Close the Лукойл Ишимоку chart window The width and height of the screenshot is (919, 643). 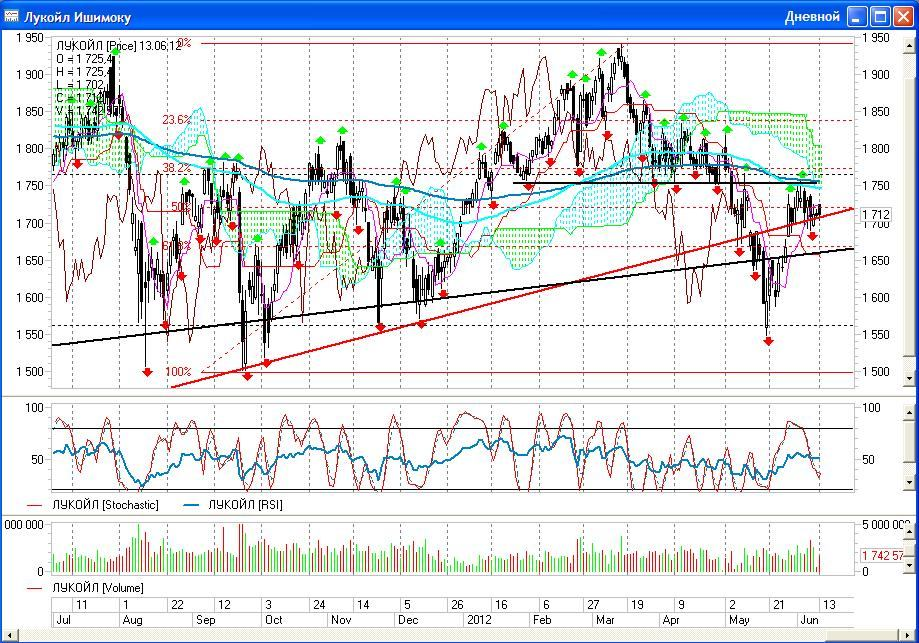coord(903,17)
